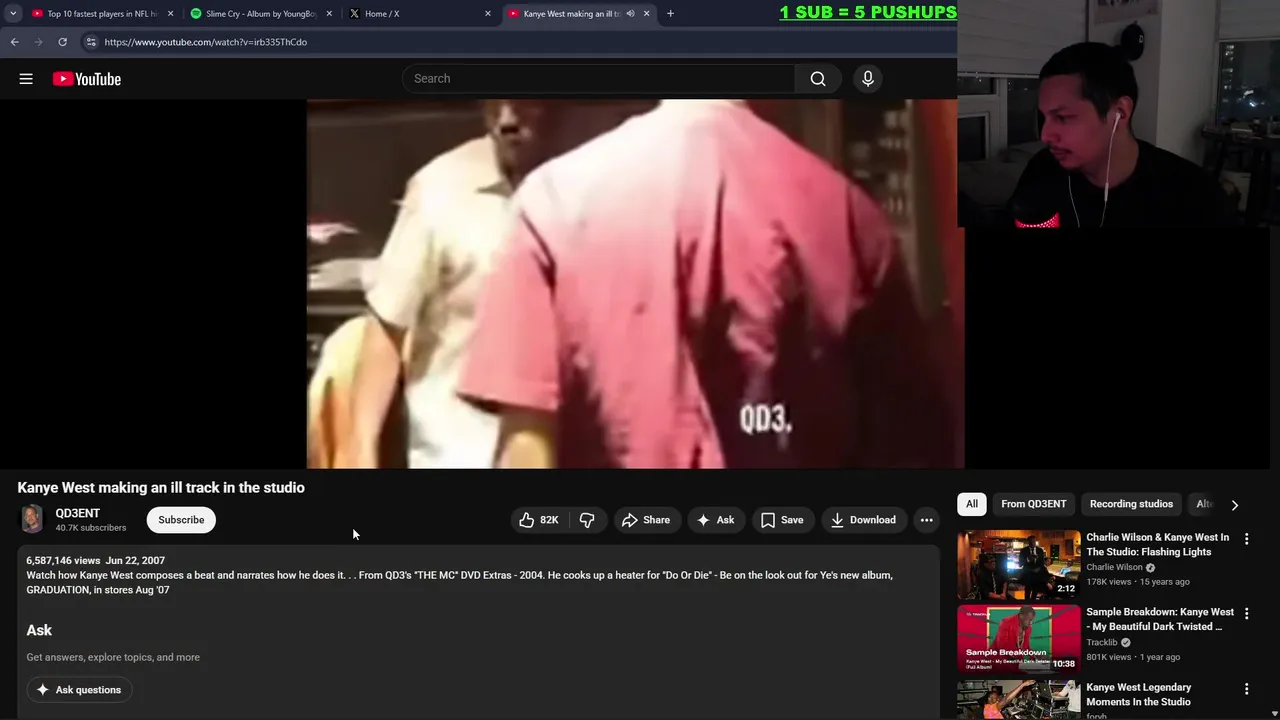
Task: Download the video
Action: click(863, 520)
